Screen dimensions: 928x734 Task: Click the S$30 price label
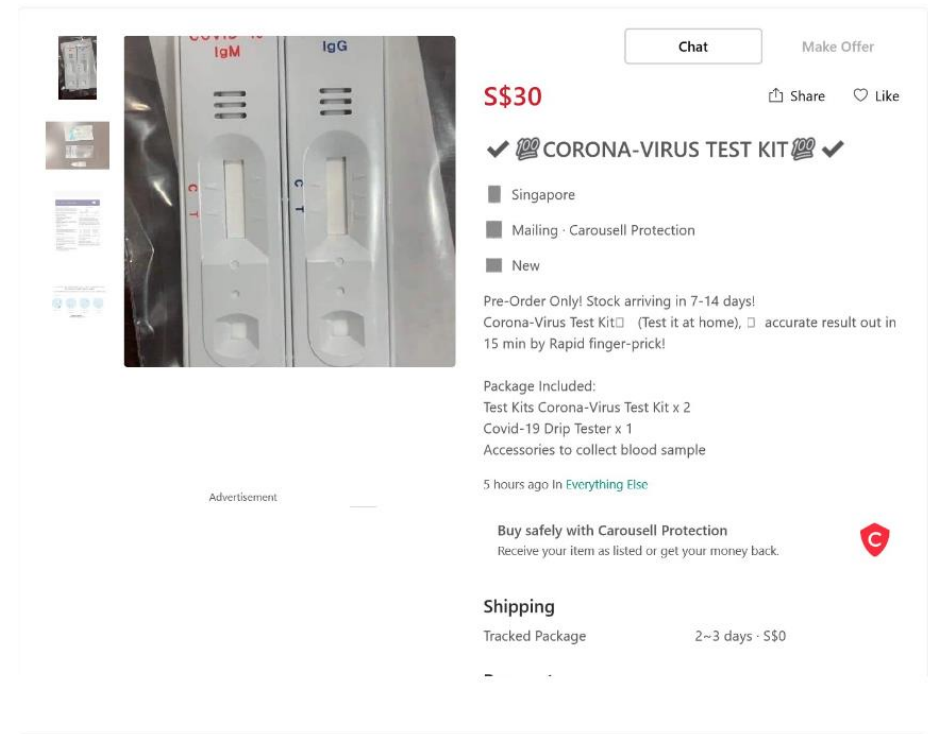(514, 96)
